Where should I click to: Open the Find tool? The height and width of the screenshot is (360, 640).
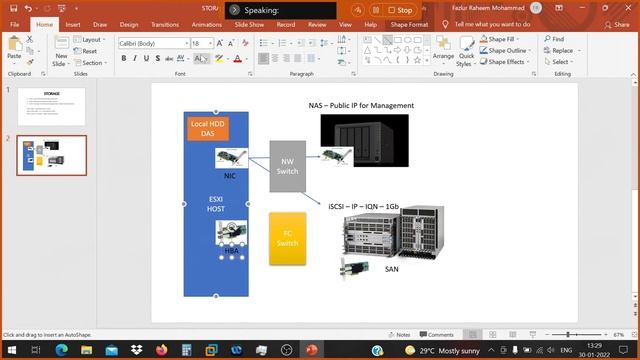pyautogui.click(x=554, y=39)
